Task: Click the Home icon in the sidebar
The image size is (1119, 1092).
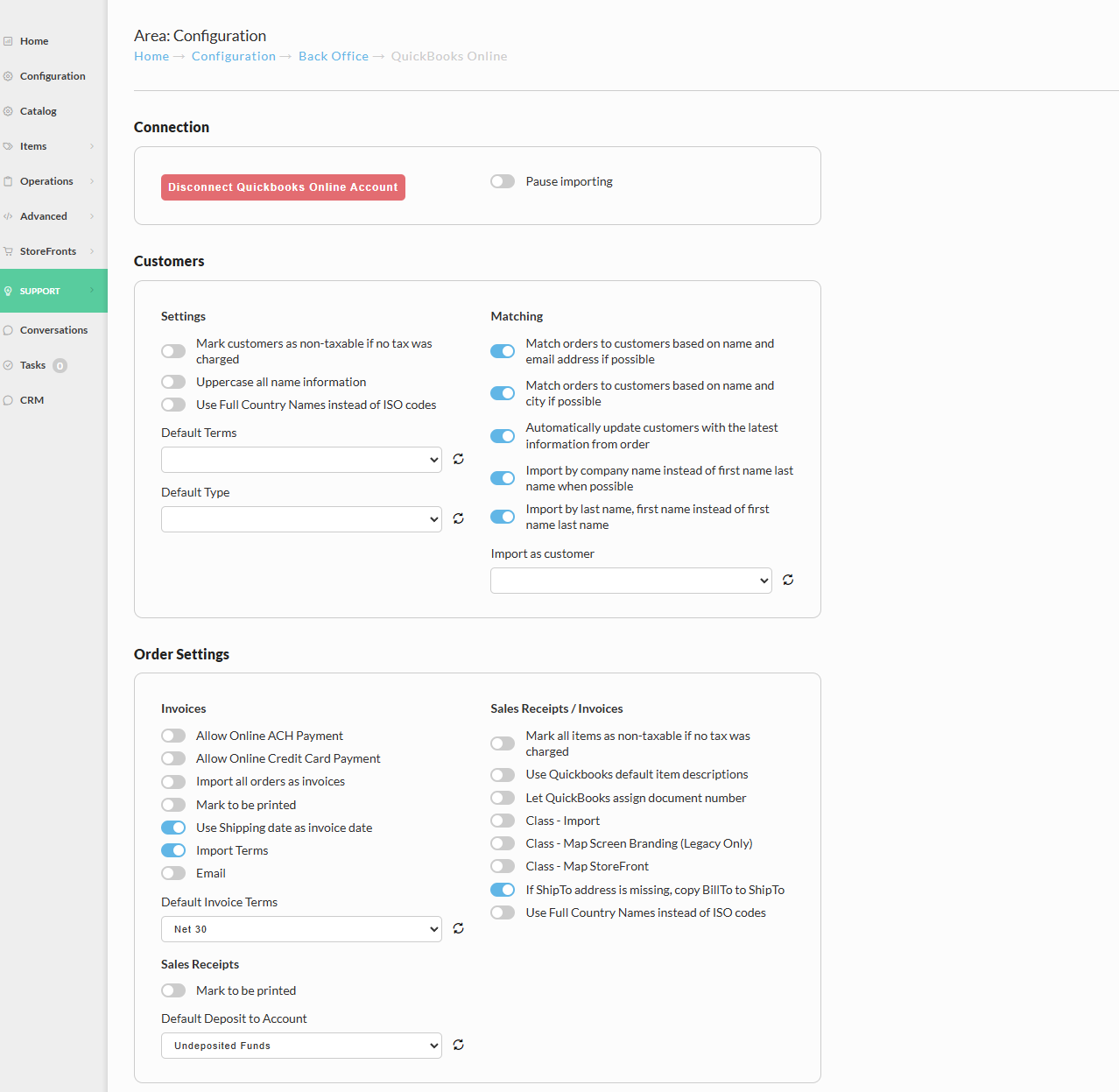Action: [x=8, y=40]
